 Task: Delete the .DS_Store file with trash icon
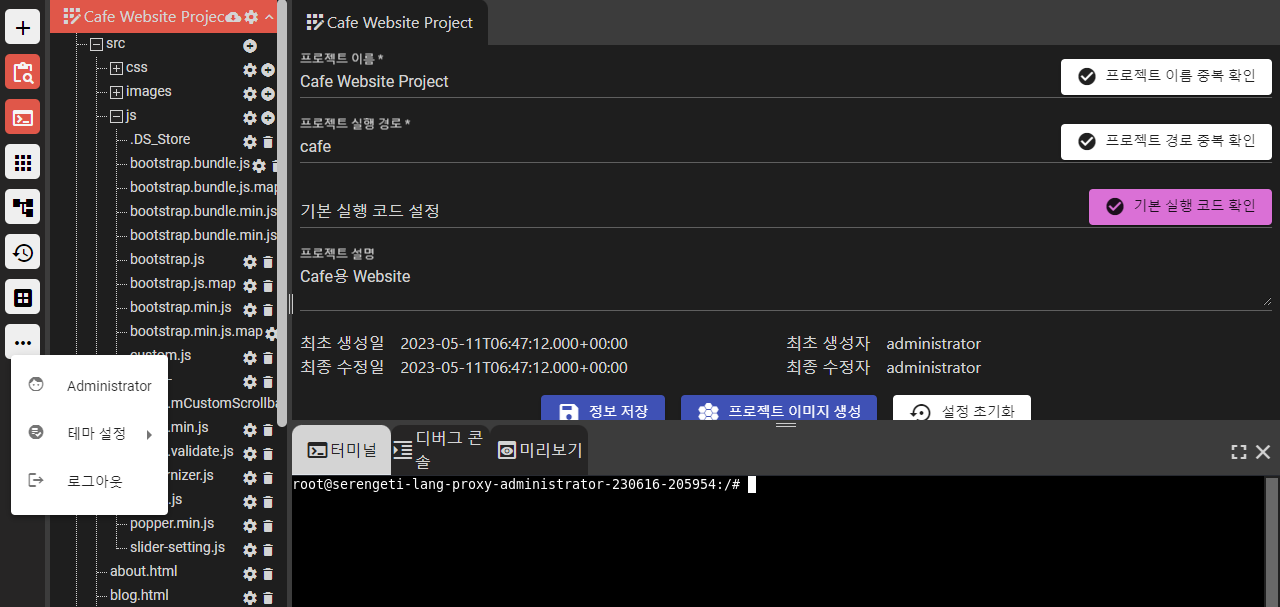pos(268,142)
